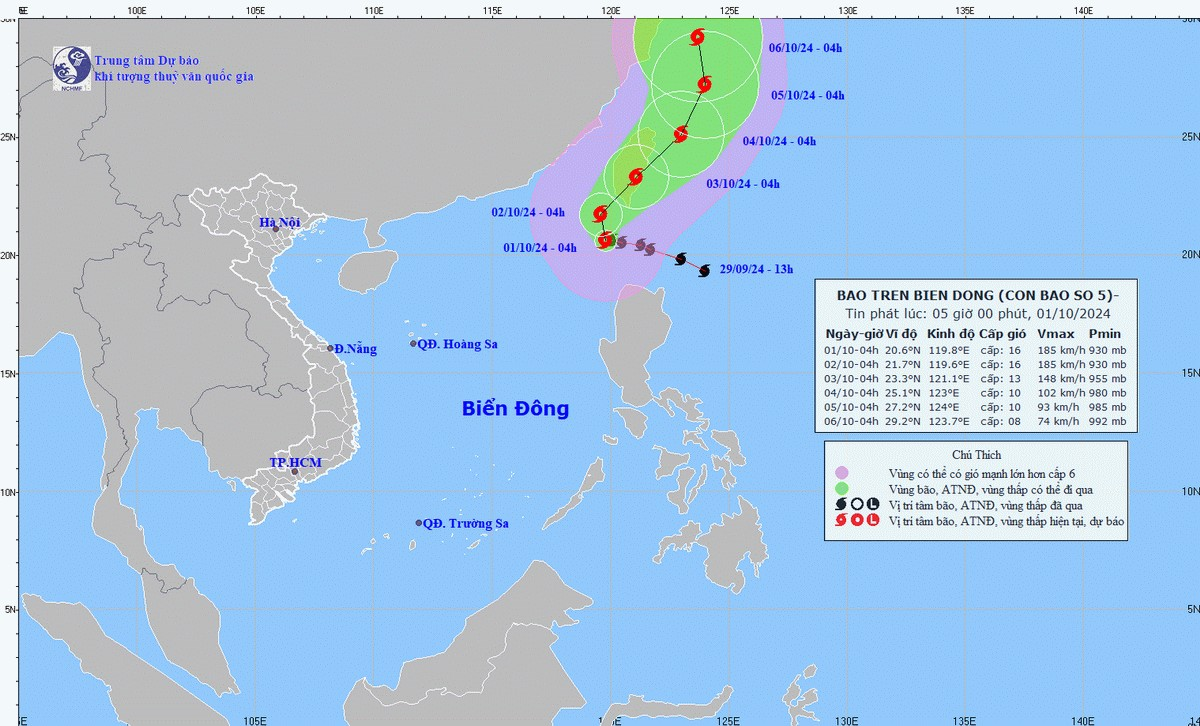Screen dimensions: 1200x726
Task: Click the QĐ. Hoàng Sa island marker
Action: (413, 344)
